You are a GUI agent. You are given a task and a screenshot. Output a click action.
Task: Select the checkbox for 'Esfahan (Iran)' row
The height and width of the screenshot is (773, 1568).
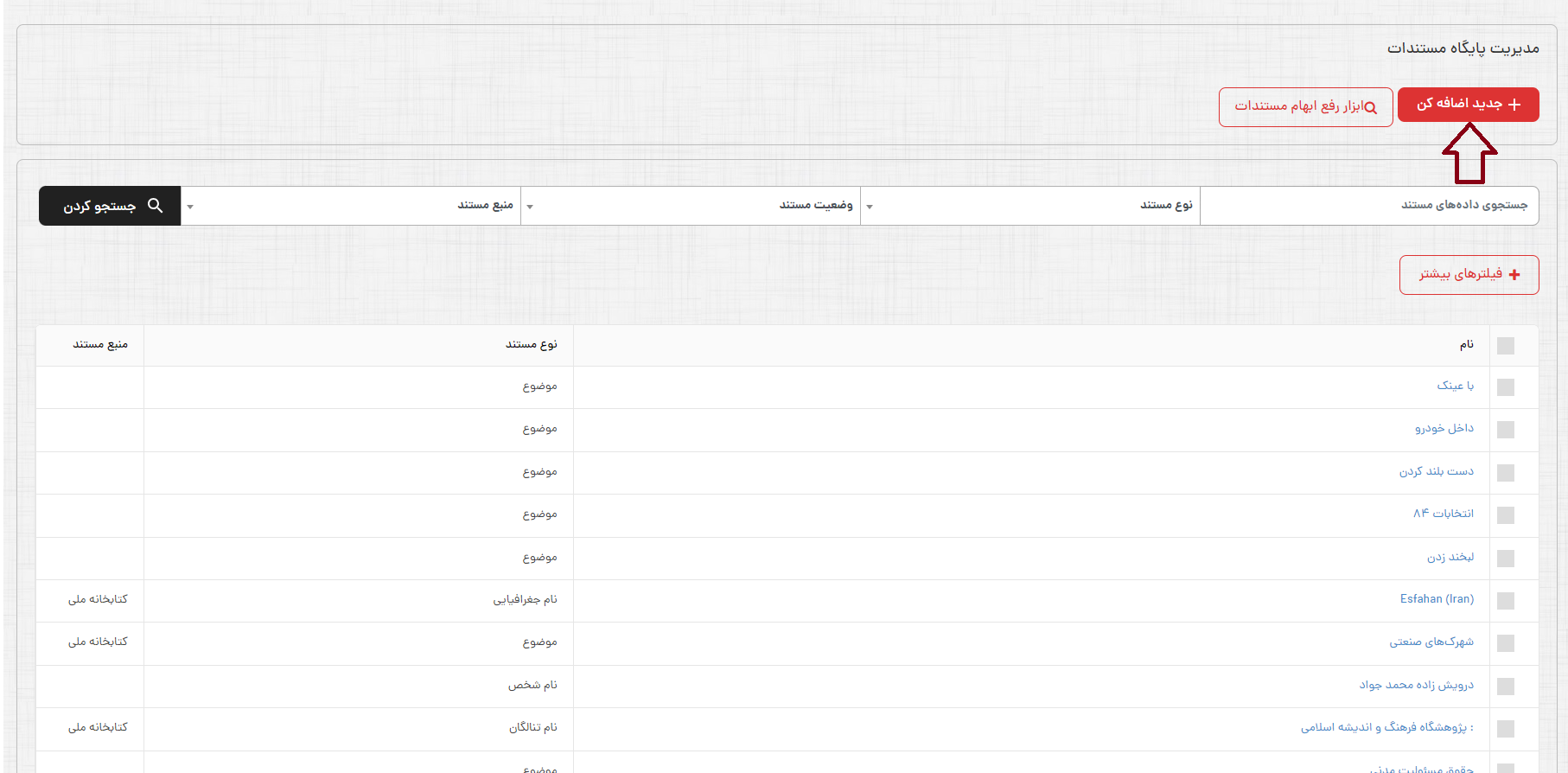point(1506,601)
